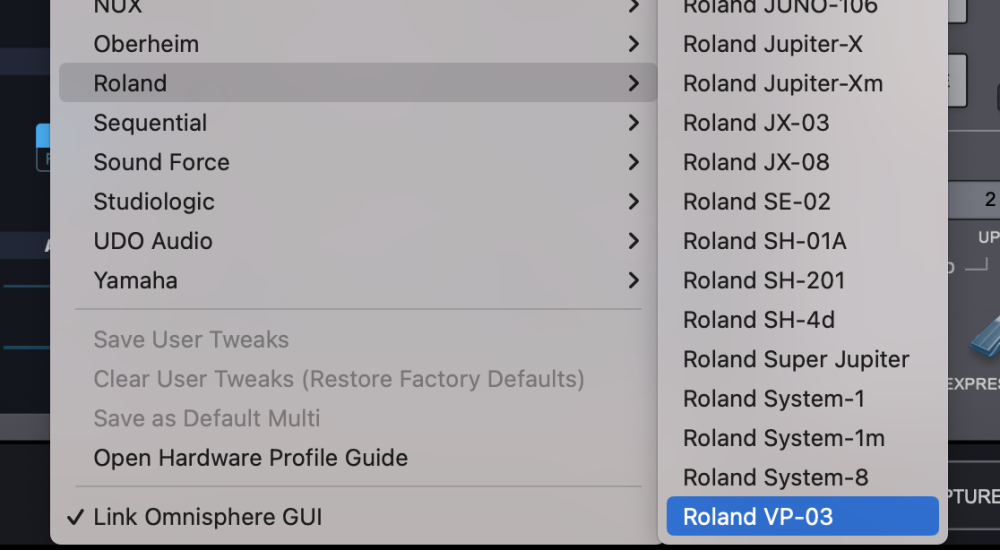
Task: Open the UDO Audio submenu
Action: 153,241
